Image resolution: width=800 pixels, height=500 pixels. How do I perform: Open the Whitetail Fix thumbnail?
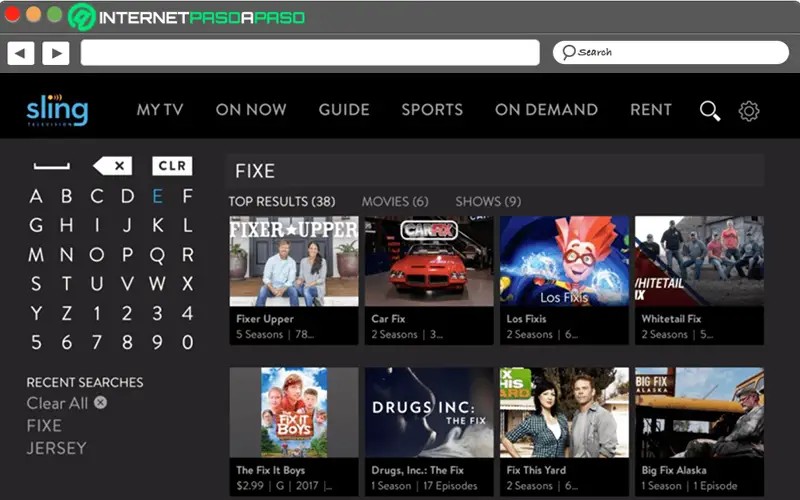(699, 261)
